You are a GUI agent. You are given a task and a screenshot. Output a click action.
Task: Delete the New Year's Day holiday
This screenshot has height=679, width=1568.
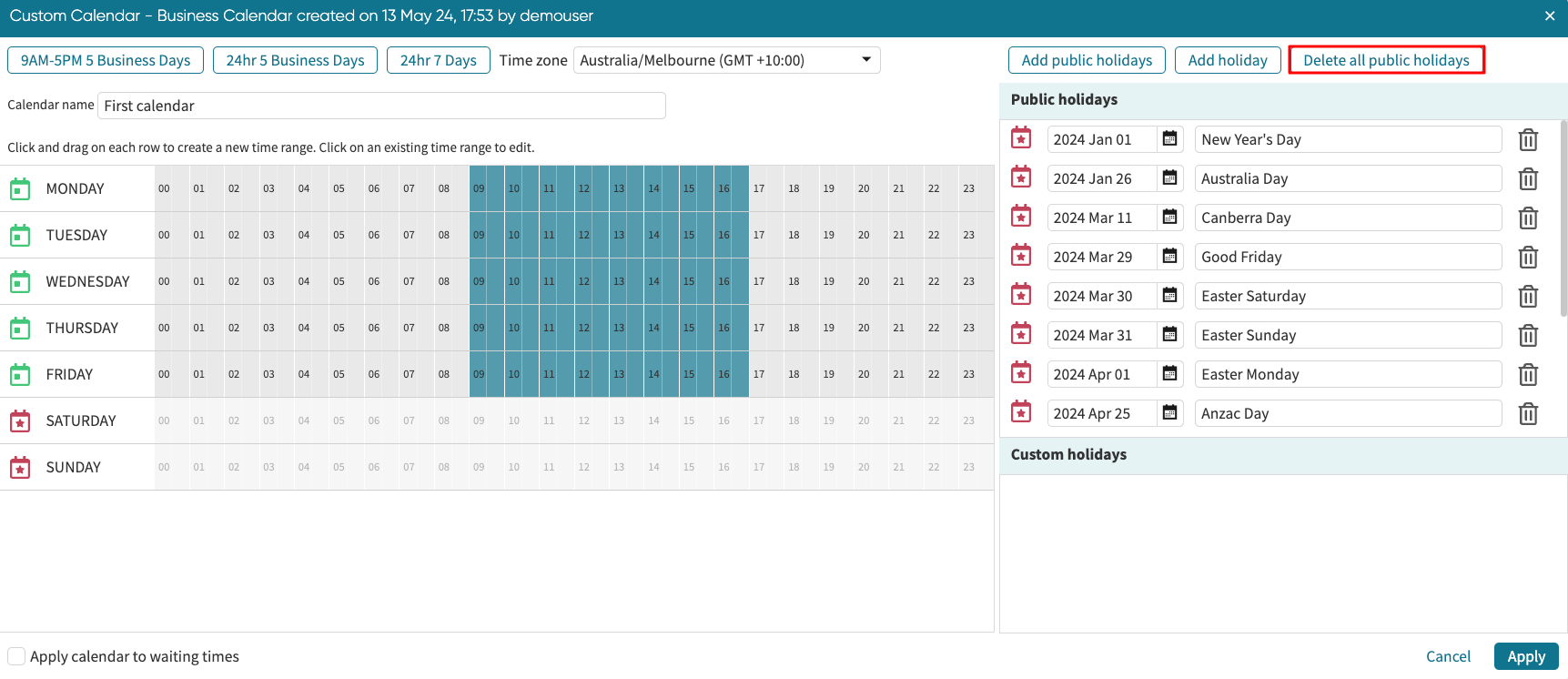click(x=1528, y=140)
